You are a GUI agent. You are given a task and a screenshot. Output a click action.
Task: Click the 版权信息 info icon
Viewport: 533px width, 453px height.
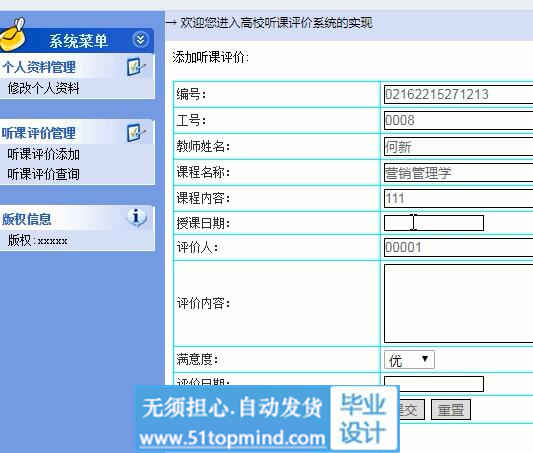pyautogui.click(x=137, y=217)
